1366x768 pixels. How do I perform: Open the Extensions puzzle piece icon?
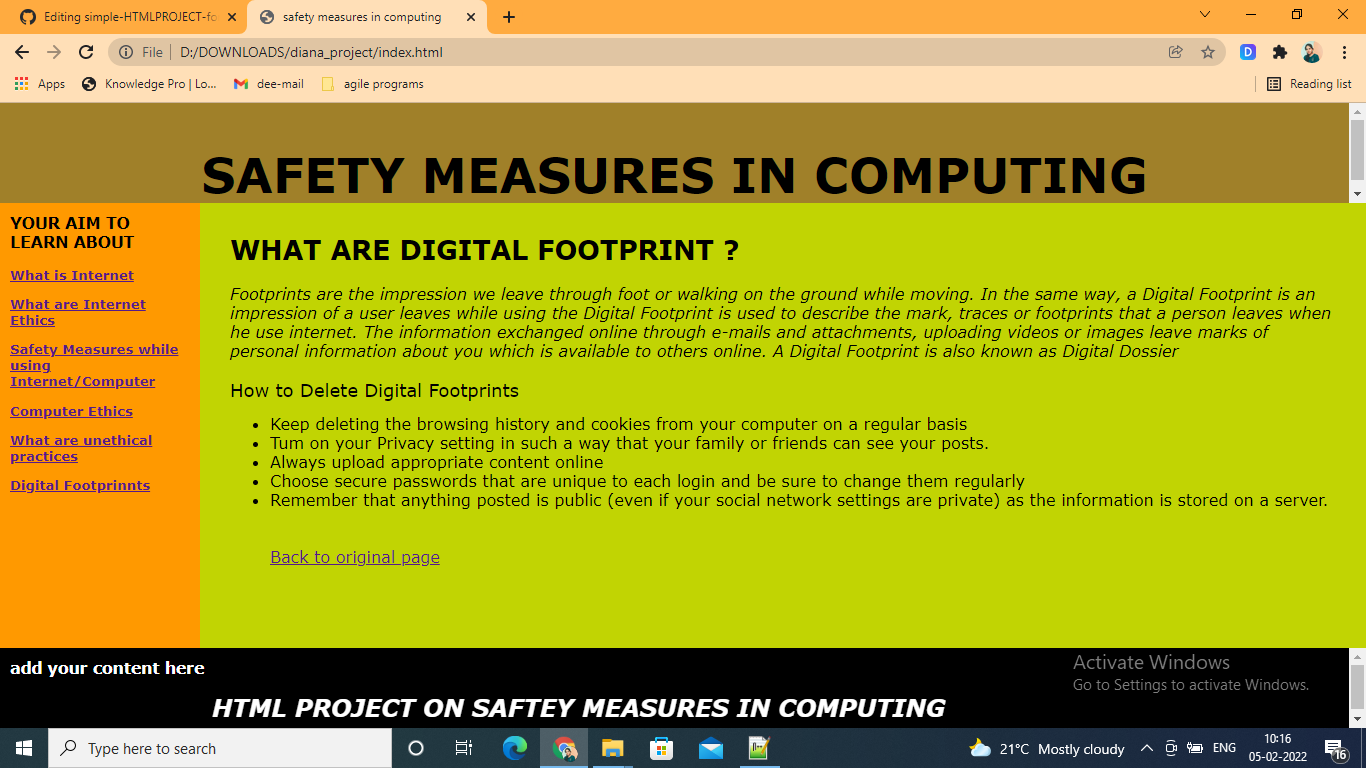coord(1281,52)
